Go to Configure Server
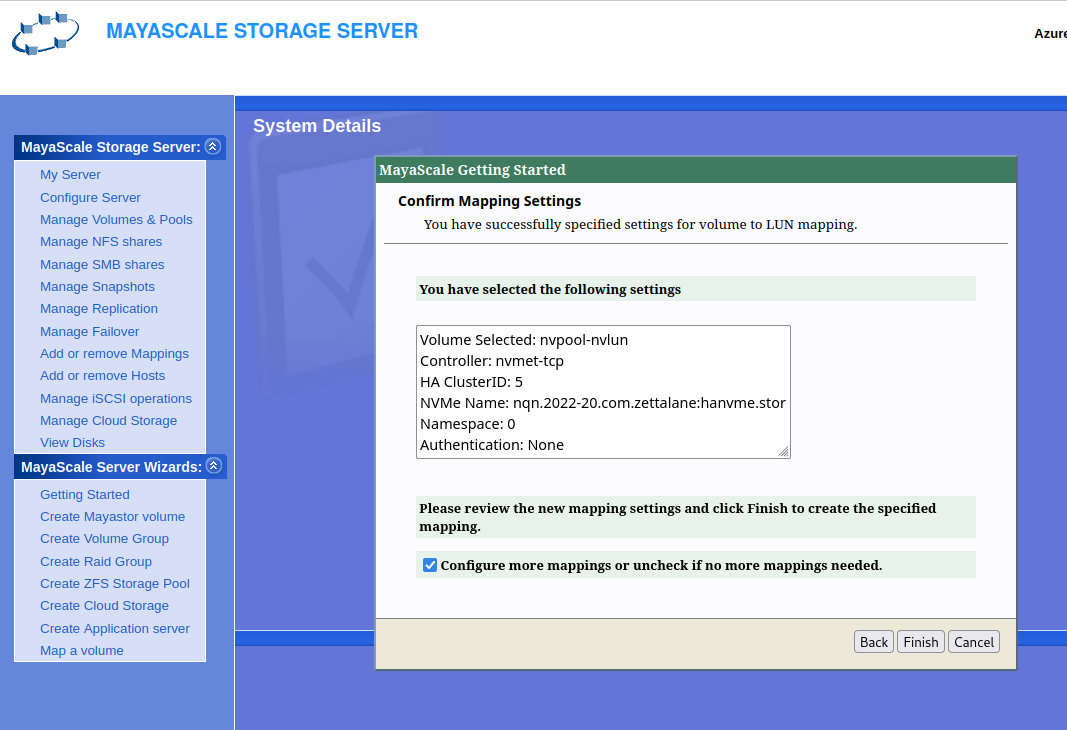Image resolution: width=1067 pixels, height=730 pixels. click(x=90, y=198)
